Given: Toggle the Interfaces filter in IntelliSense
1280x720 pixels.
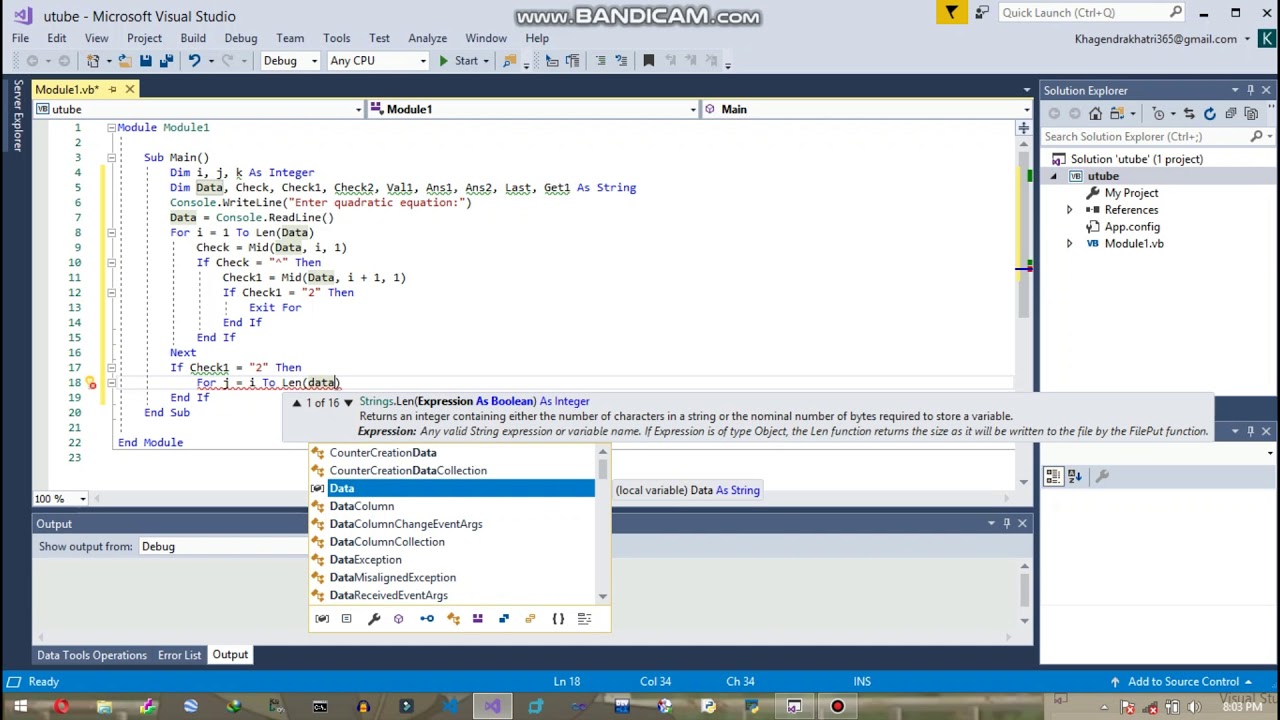Looking at the screenshot, I should click(427, 619).
